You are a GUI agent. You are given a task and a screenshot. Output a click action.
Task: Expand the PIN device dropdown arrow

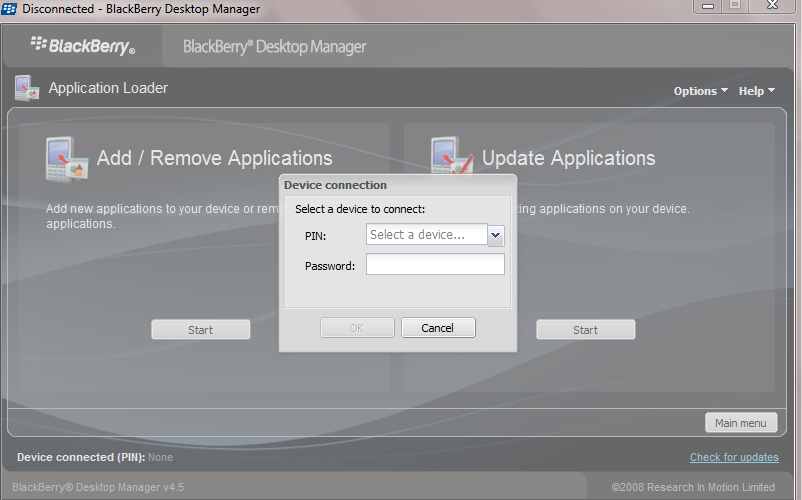point(496,236)
